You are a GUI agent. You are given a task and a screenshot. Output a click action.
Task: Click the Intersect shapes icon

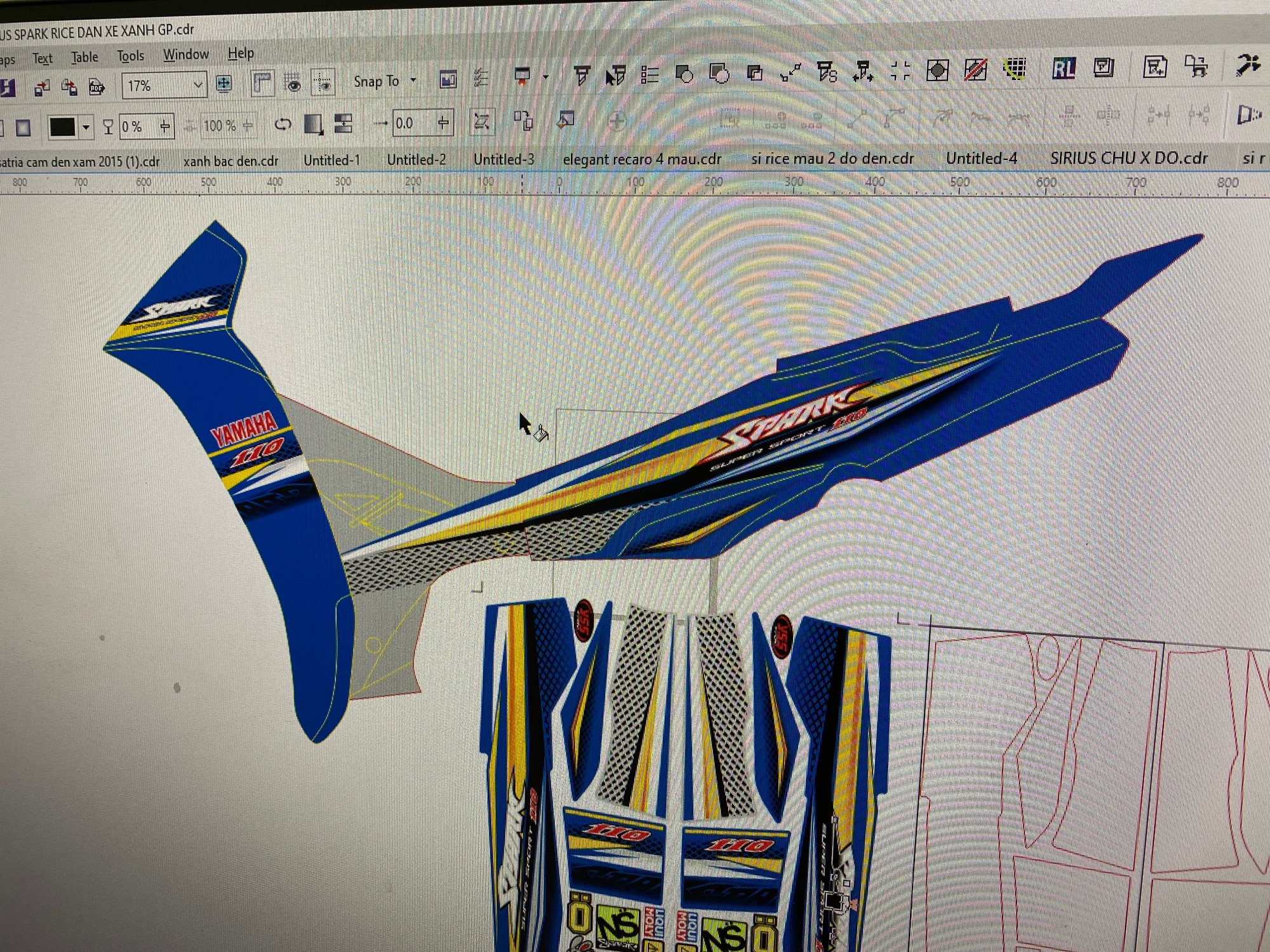pos(754,73)
